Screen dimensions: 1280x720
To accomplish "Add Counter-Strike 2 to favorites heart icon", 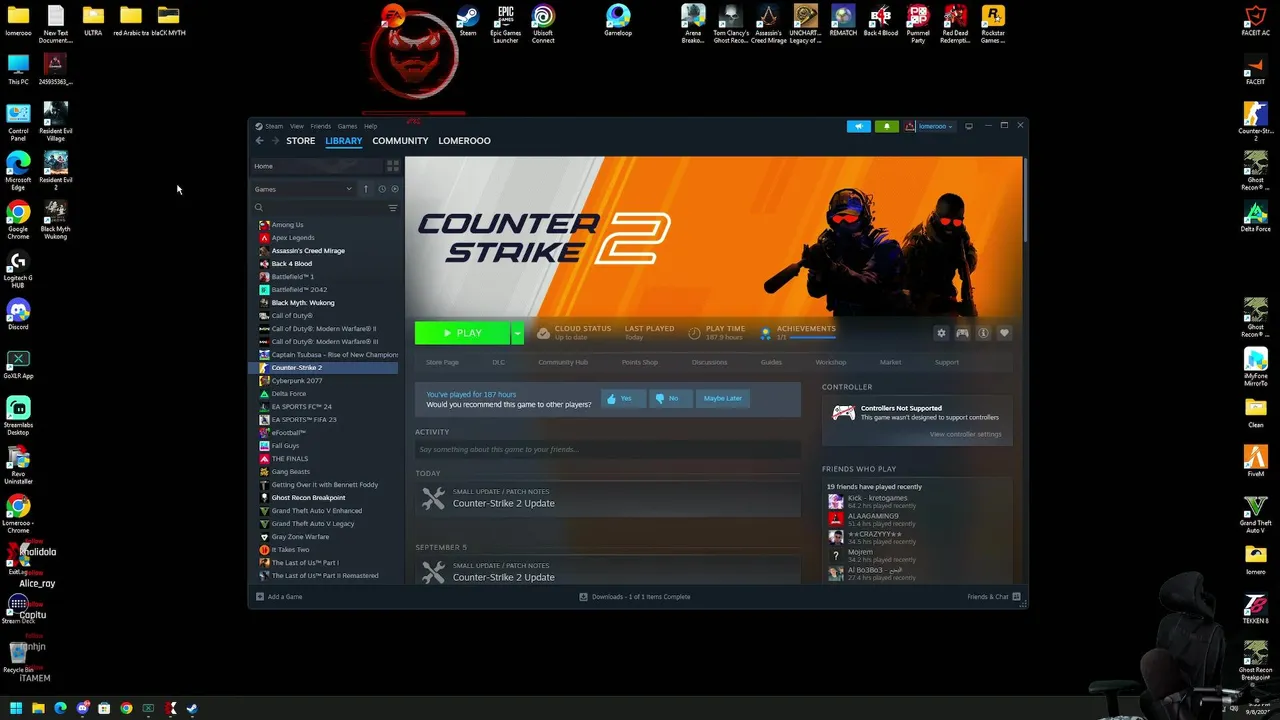I will point(1004,333).
